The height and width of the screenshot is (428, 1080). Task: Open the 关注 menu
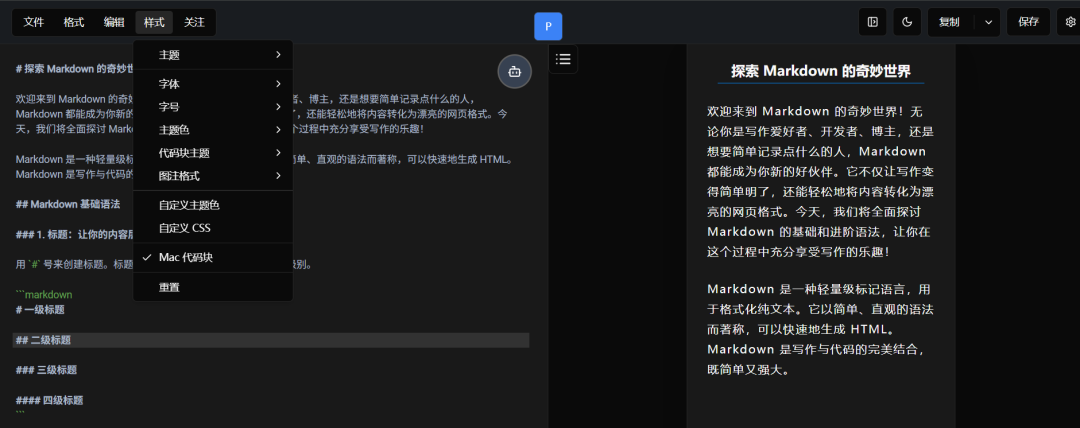pos(194,22)
